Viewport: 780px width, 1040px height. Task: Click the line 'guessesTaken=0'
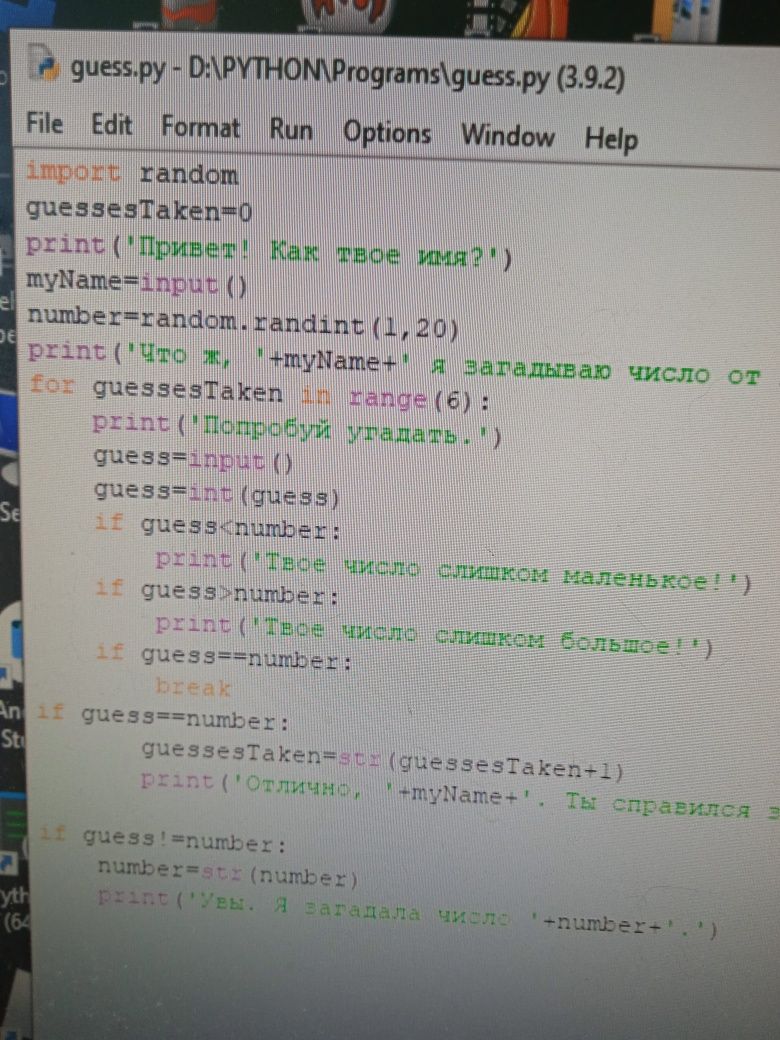[x=139, y=210]
